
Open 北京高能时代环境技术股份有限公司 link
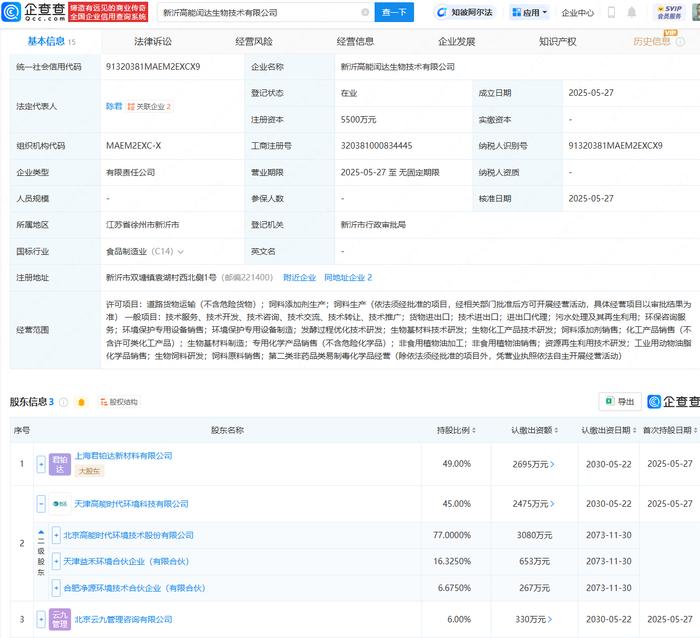click(x=129, y=535)
